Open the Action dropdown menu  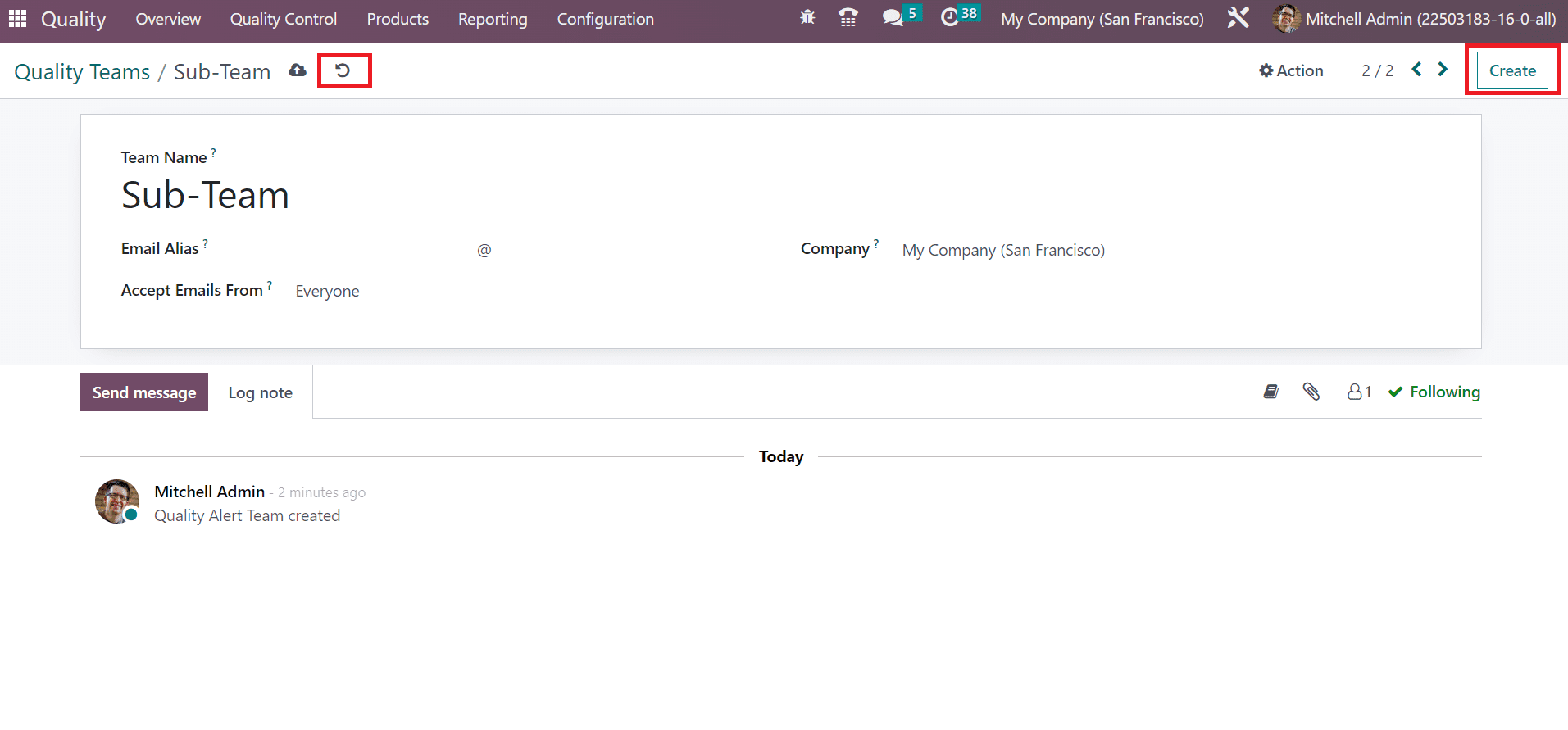pyautogui.click(x=1292, y=70)
